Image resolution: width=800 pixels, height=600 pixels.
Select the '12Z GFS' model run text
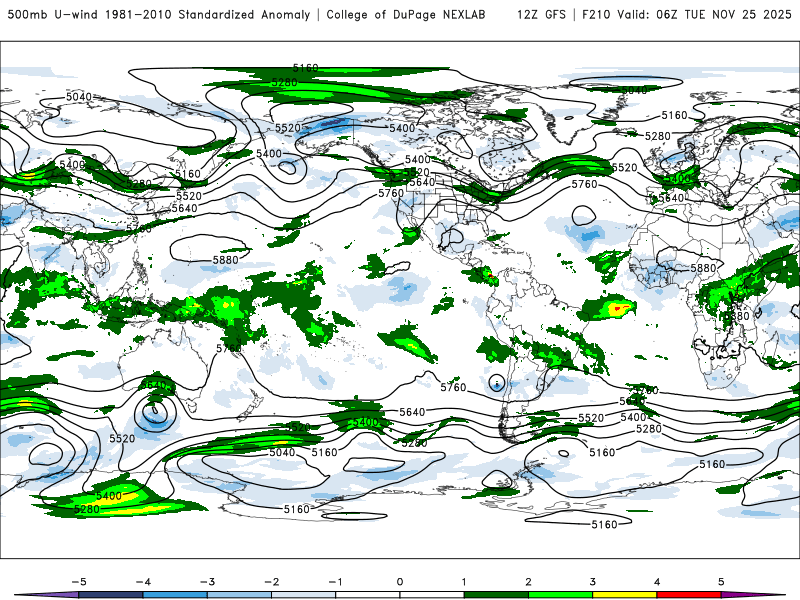point(541,14)
